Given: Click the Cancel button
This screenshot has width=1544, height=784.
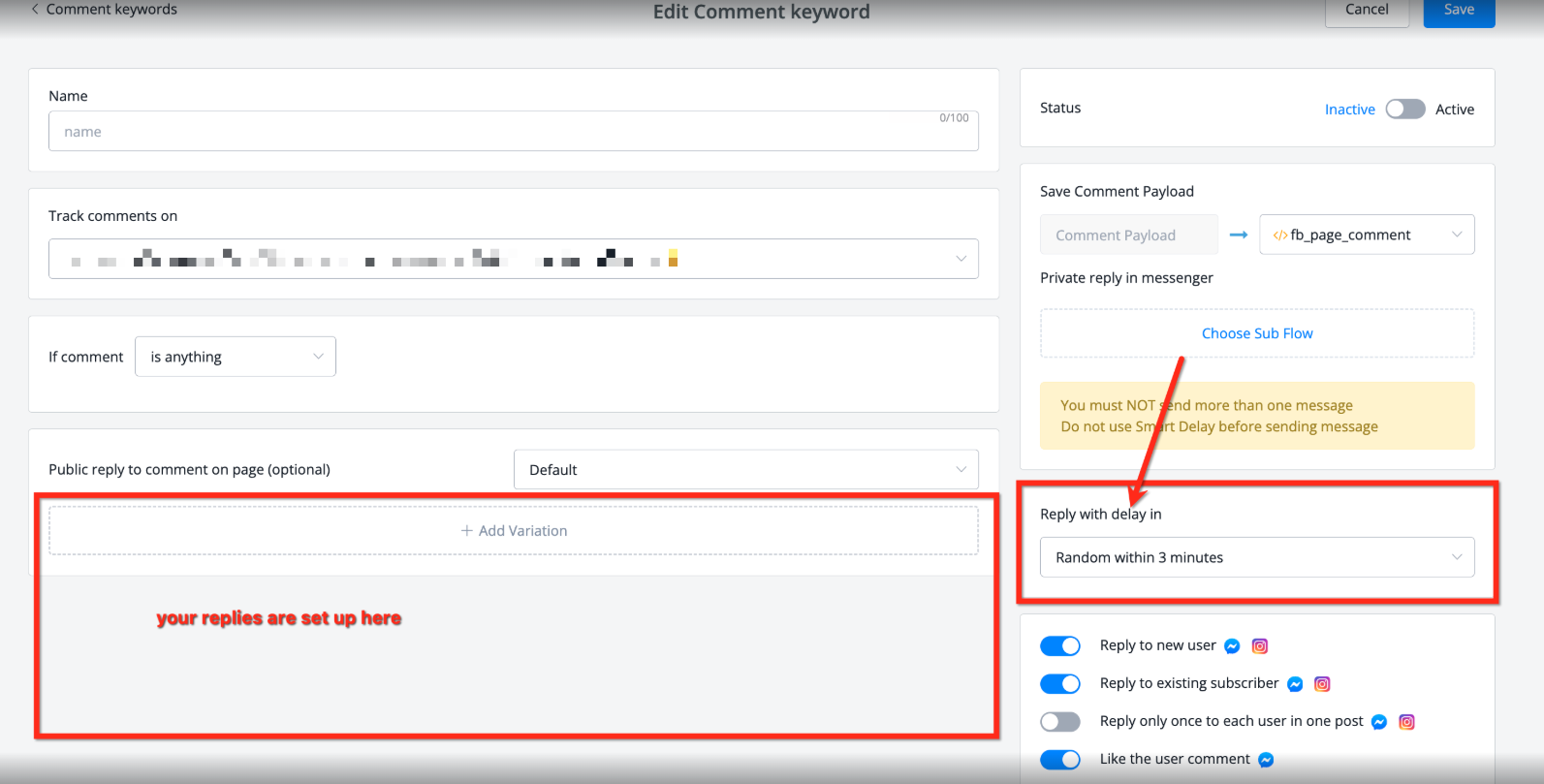Looking at the screenshot, I should point(1367,11).
